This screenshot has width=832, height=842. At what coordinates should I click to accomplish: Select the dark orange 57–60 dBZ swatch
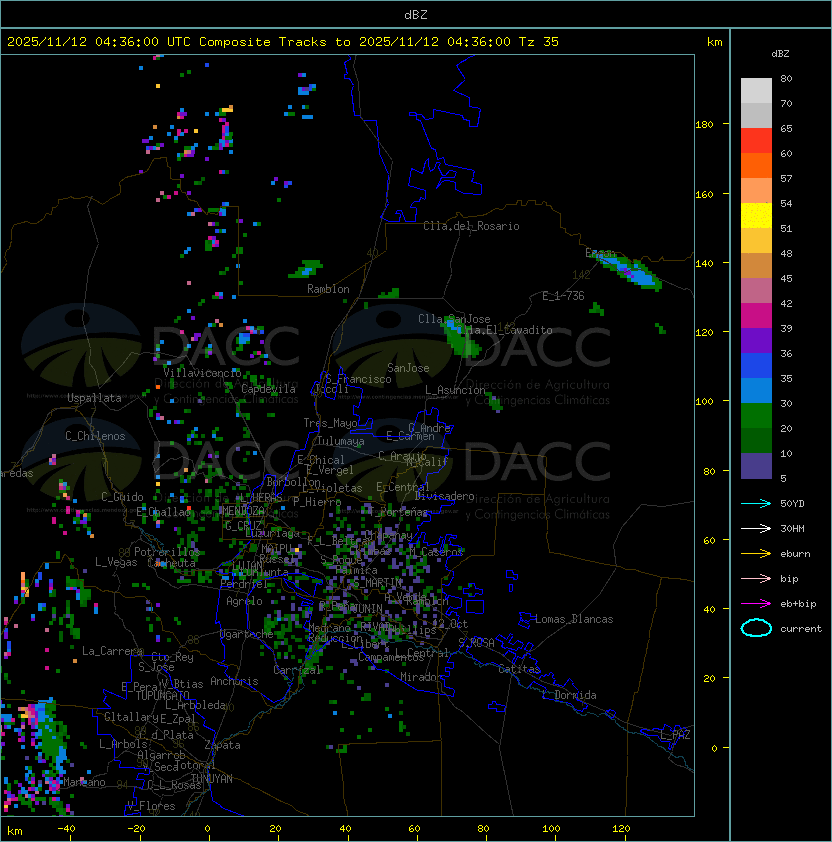point(756,165)
